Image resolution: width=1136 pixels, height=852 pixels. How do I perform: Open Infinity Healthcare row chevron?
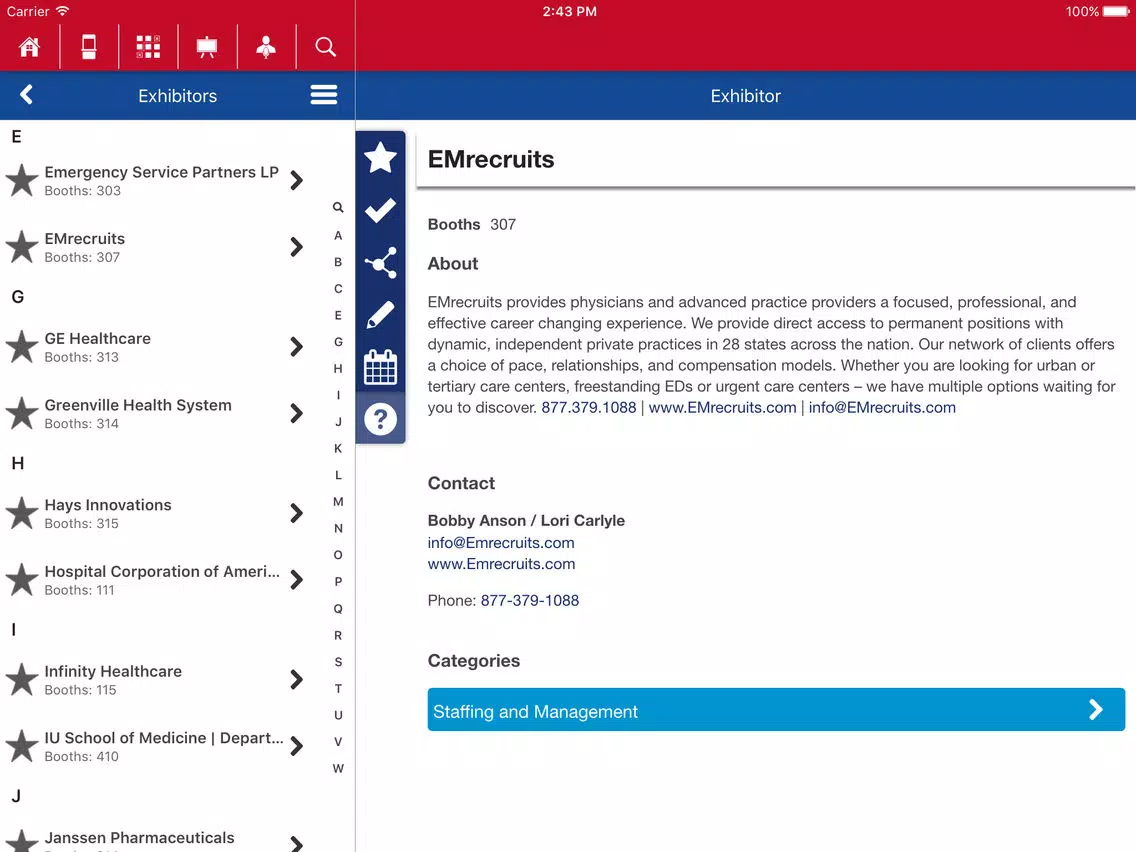[296, 680]
